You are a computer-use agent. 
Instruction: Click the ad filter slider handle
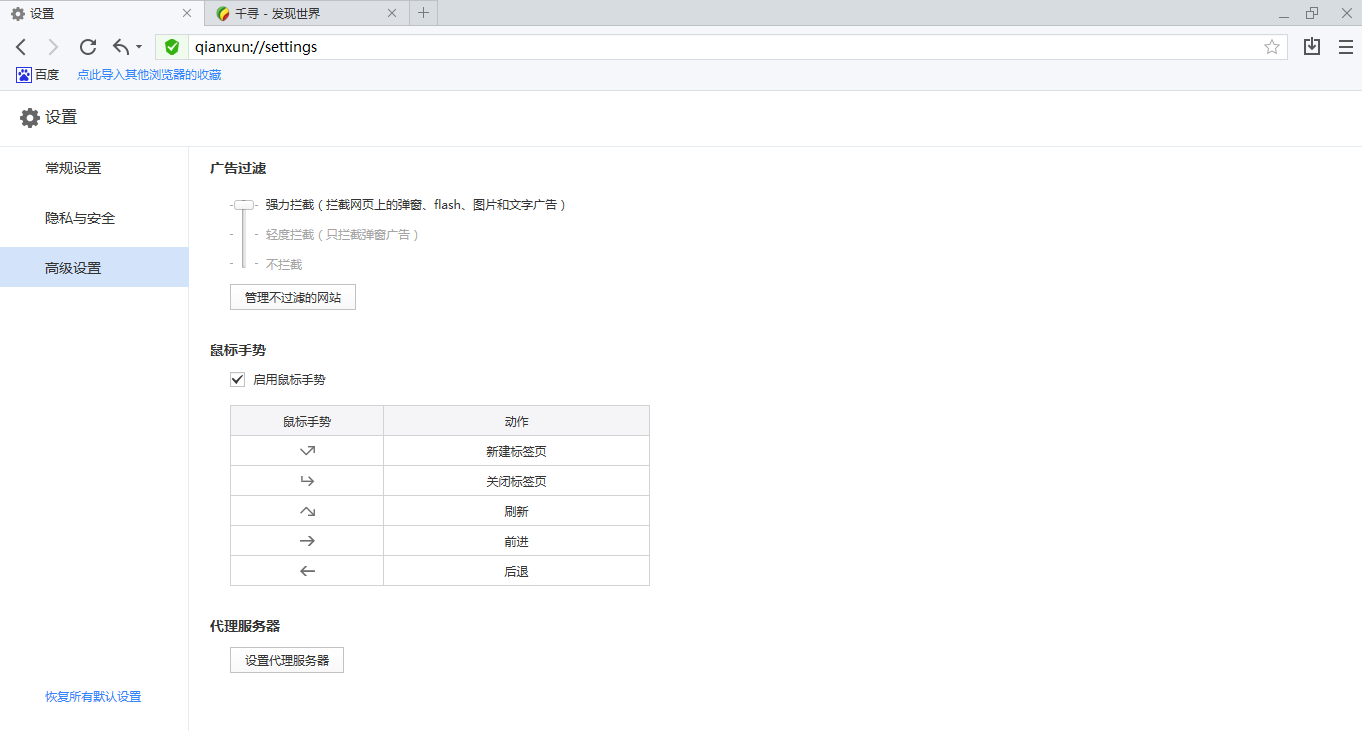tap(244, 205)
